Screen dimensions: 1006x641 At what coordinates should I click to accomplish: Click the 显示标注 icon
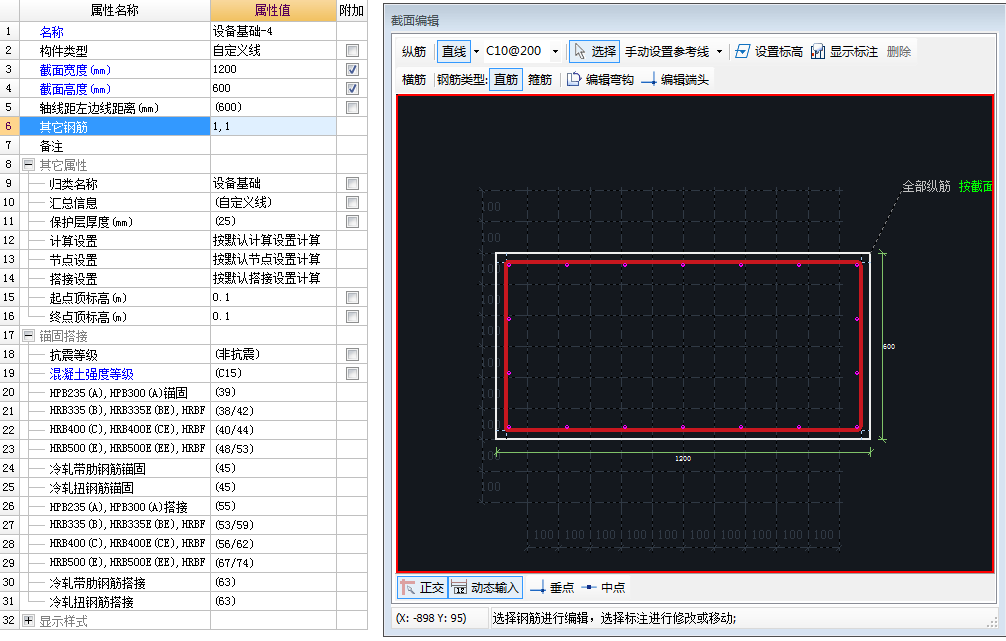tap(818, 51)
